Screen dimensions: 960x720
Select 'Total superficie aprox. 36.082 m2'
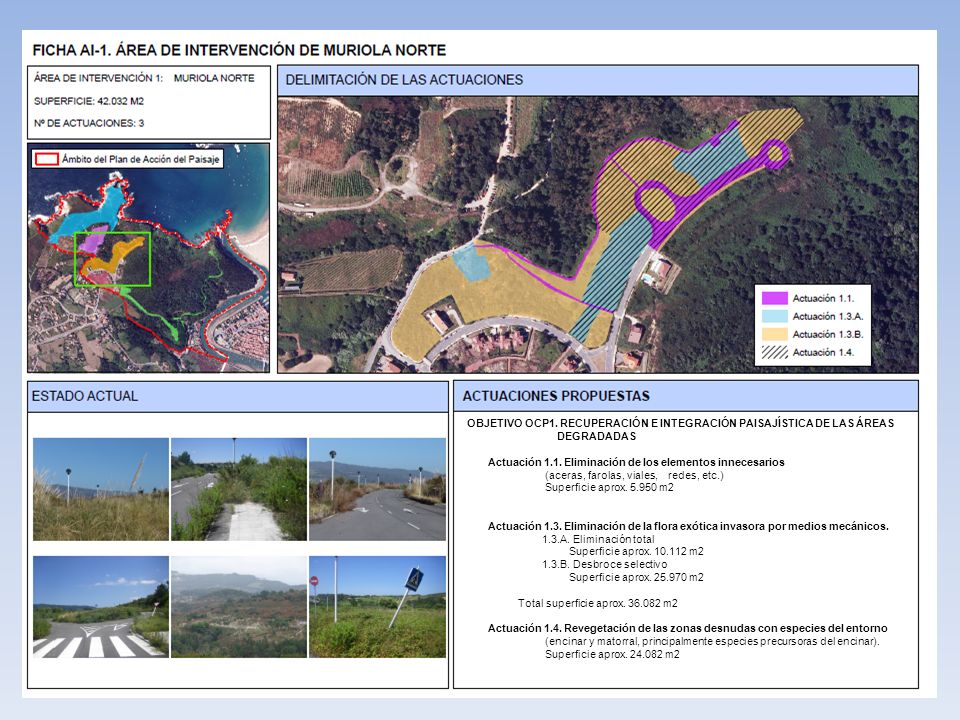tap(598, 603)
